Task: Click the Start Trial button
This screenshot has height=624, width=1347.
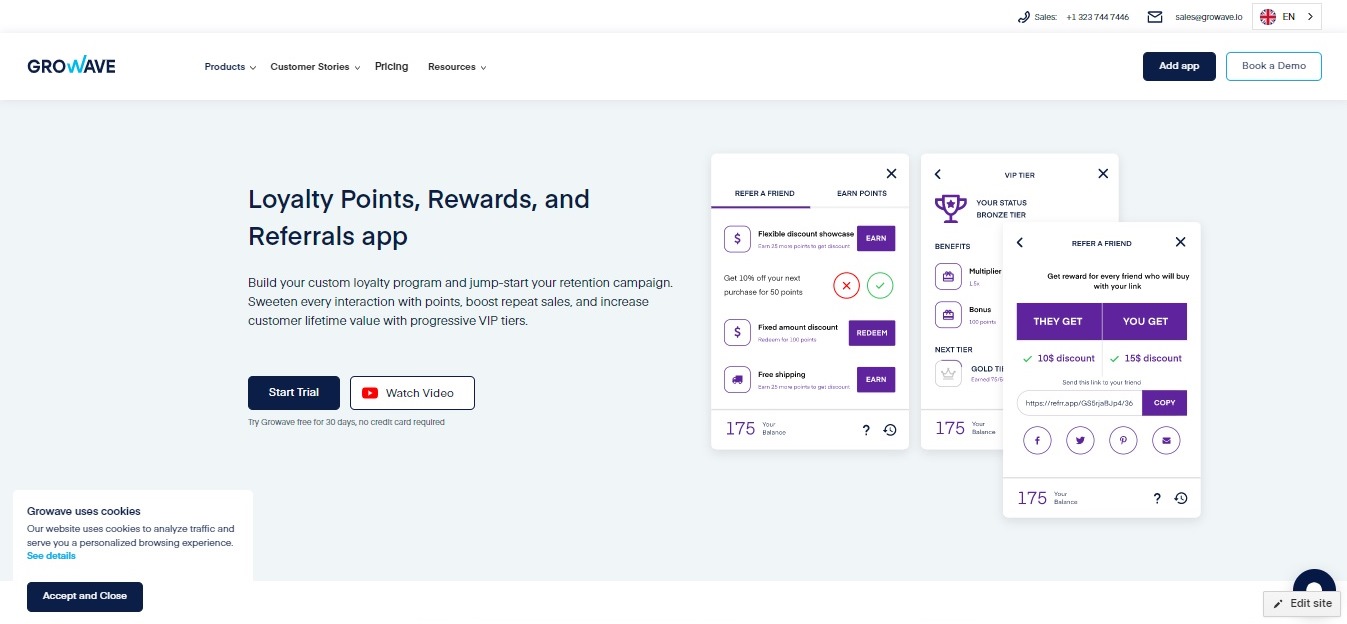Action: click(x=294, y=393)
